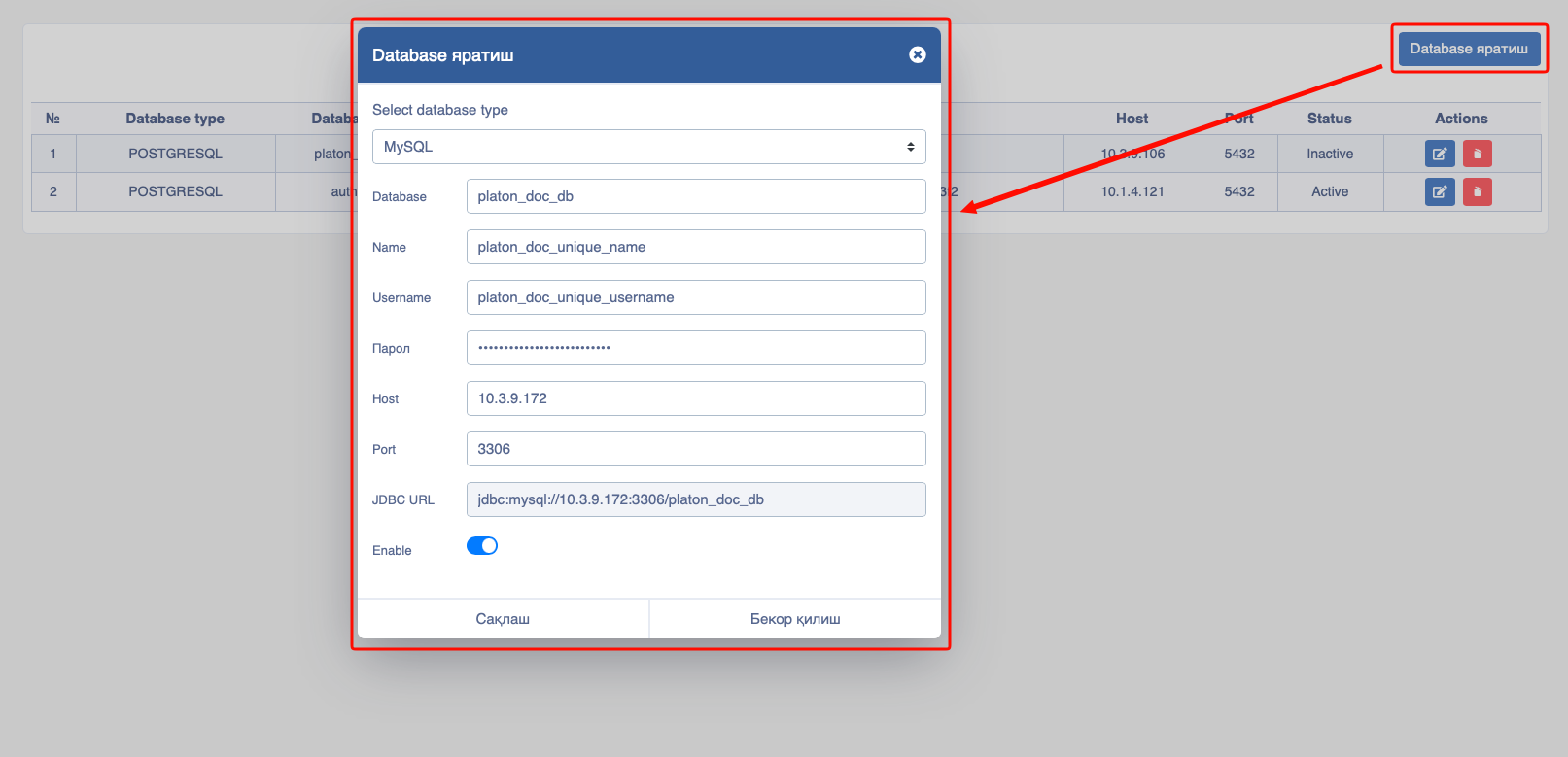The image size is (1568, 757).
Task: Select the Inactive status cell
Action: (x=1330, y=154)
